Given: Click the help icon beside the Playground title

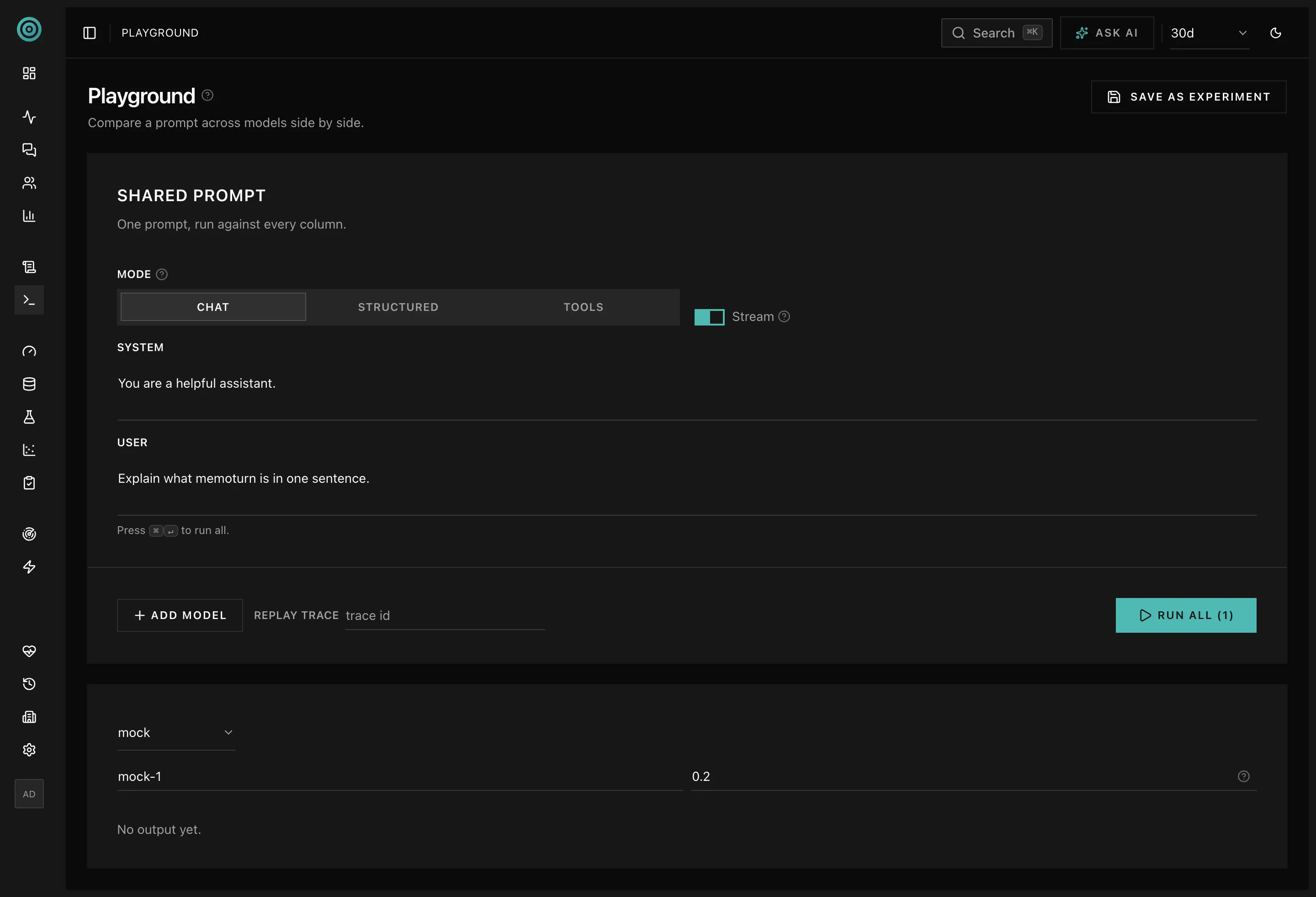Looking at the screenshot, I should point(208,95).
